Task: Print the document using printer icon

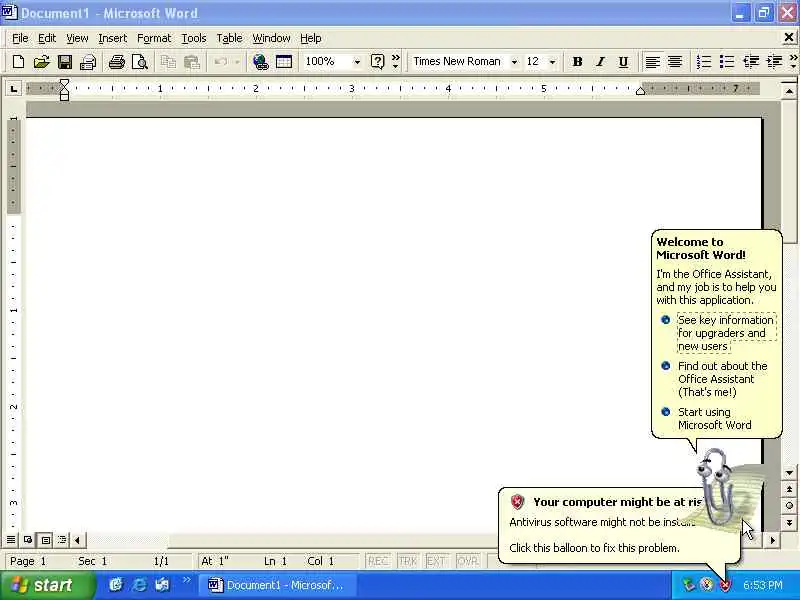Action: [x=116, y=62]
